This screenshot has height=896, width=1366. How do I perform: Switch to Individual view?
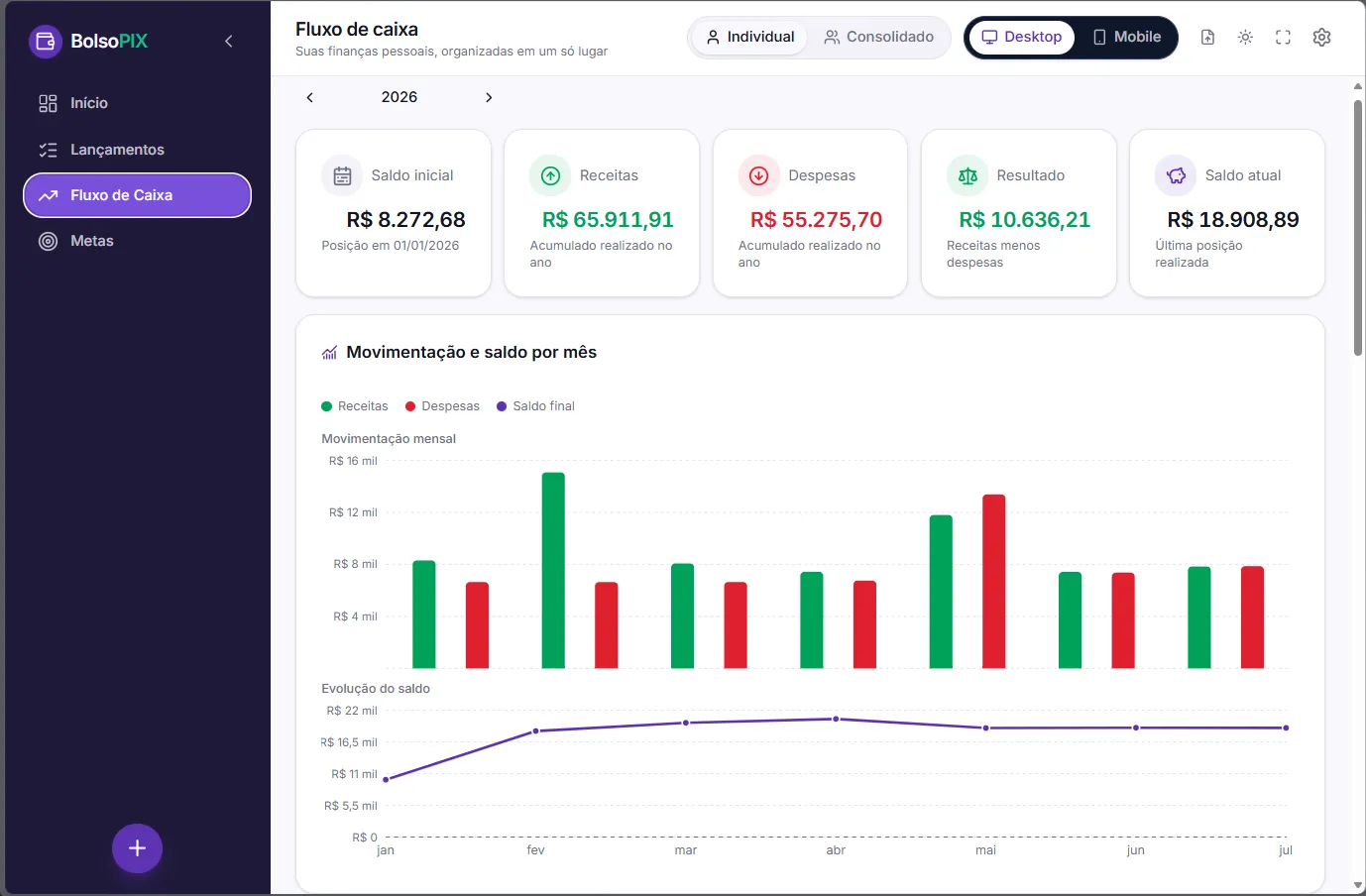tap(749, 38)
